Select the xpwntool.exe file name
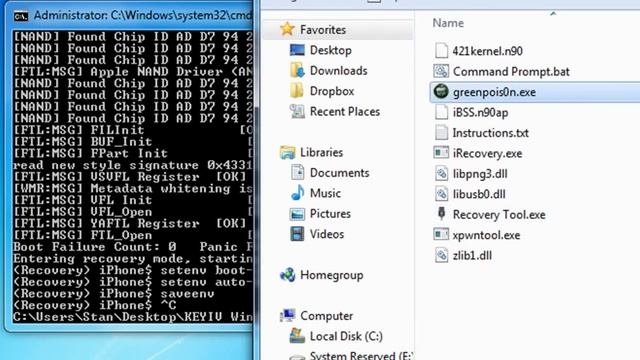The height and width of the screenshot is (360, 640). click(487, 235)
